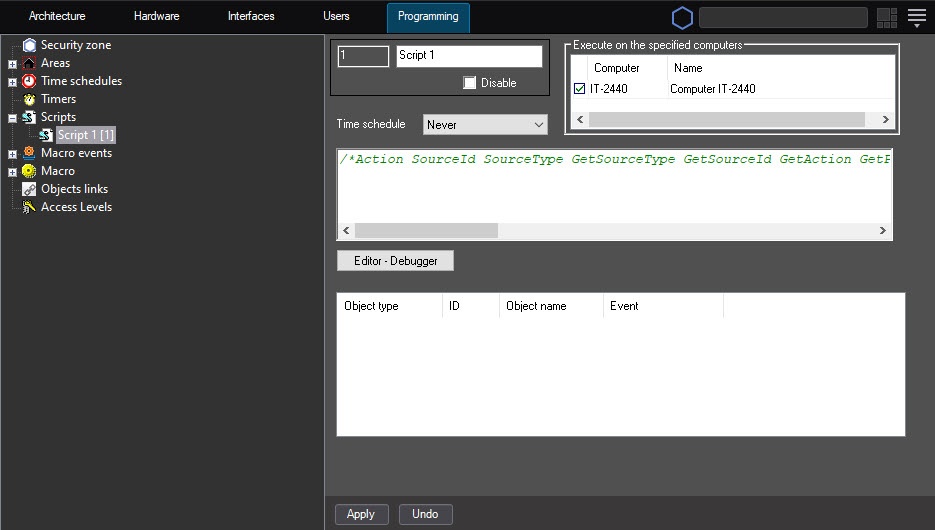Open the hamburger menu icon top right
This screenshot has height=530, width=935.
(916, 17)
